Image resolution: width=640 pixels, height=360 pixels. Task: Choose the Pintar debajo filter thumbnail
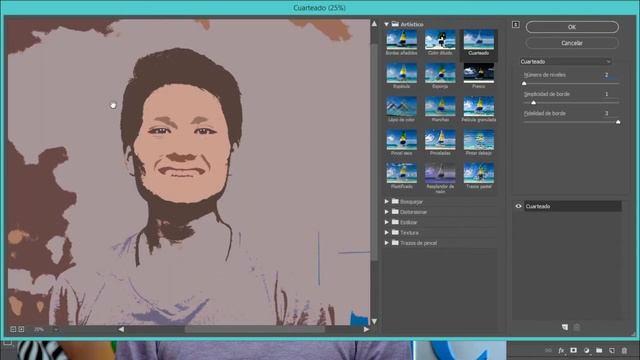479,140
